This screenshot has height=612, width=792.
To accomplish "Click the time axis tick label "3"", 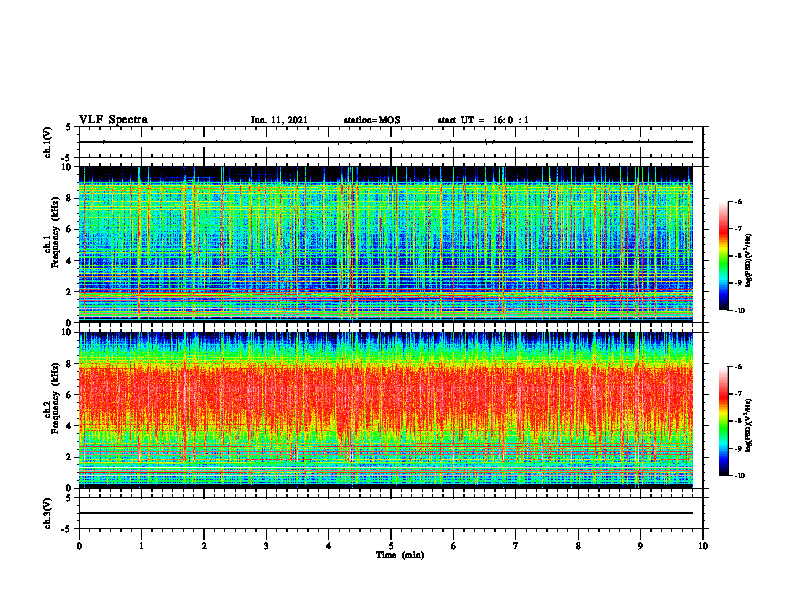I will [x=266, y=546].
